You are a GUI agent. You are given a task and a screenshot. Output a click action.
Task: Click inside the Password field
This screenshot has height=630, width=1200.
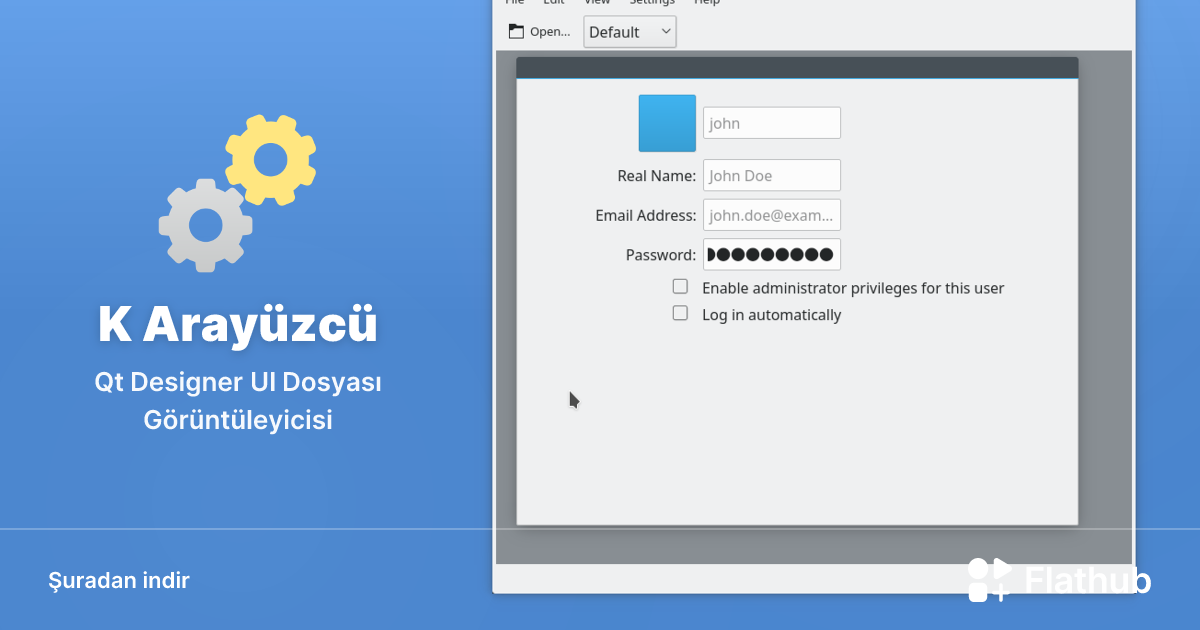(x=771, y=254)
